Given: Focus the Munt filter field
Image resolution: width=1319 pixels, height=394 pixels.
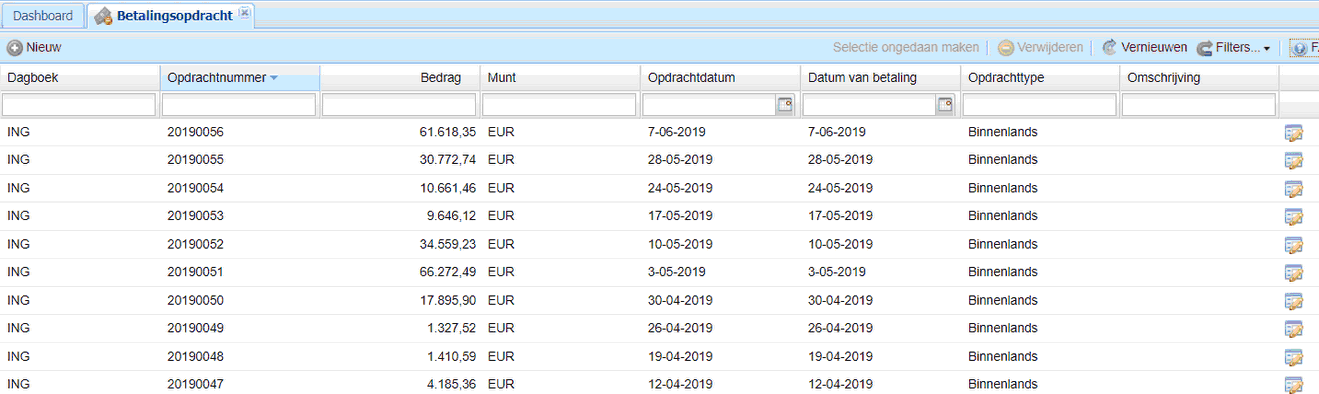Looking at the screenshot, I should (x=559, y=105).
